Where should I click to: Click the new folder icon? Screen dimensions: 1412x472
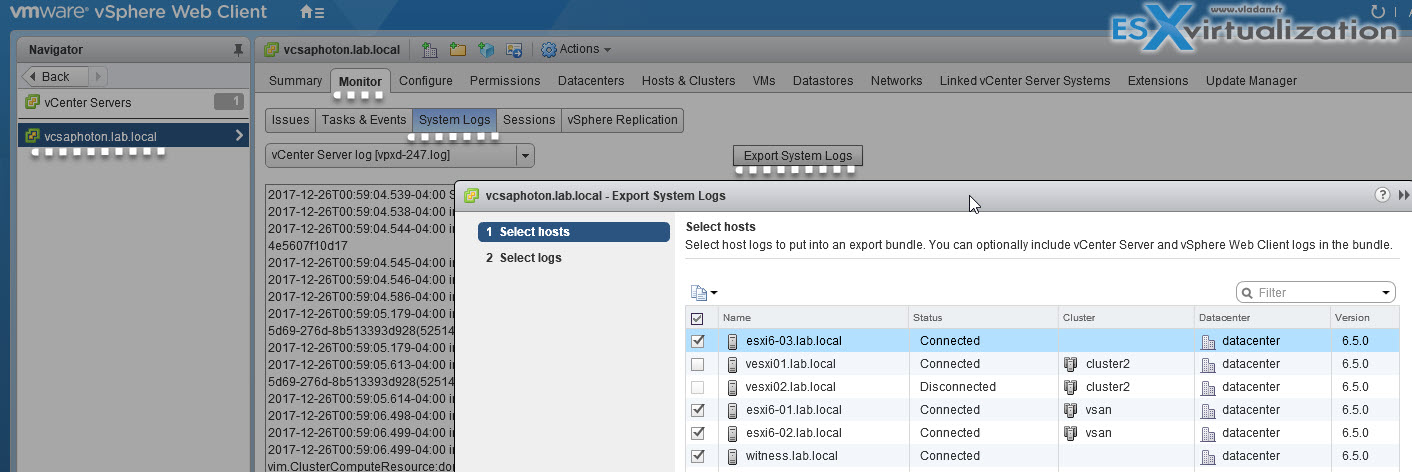click(x=458, y=49)
